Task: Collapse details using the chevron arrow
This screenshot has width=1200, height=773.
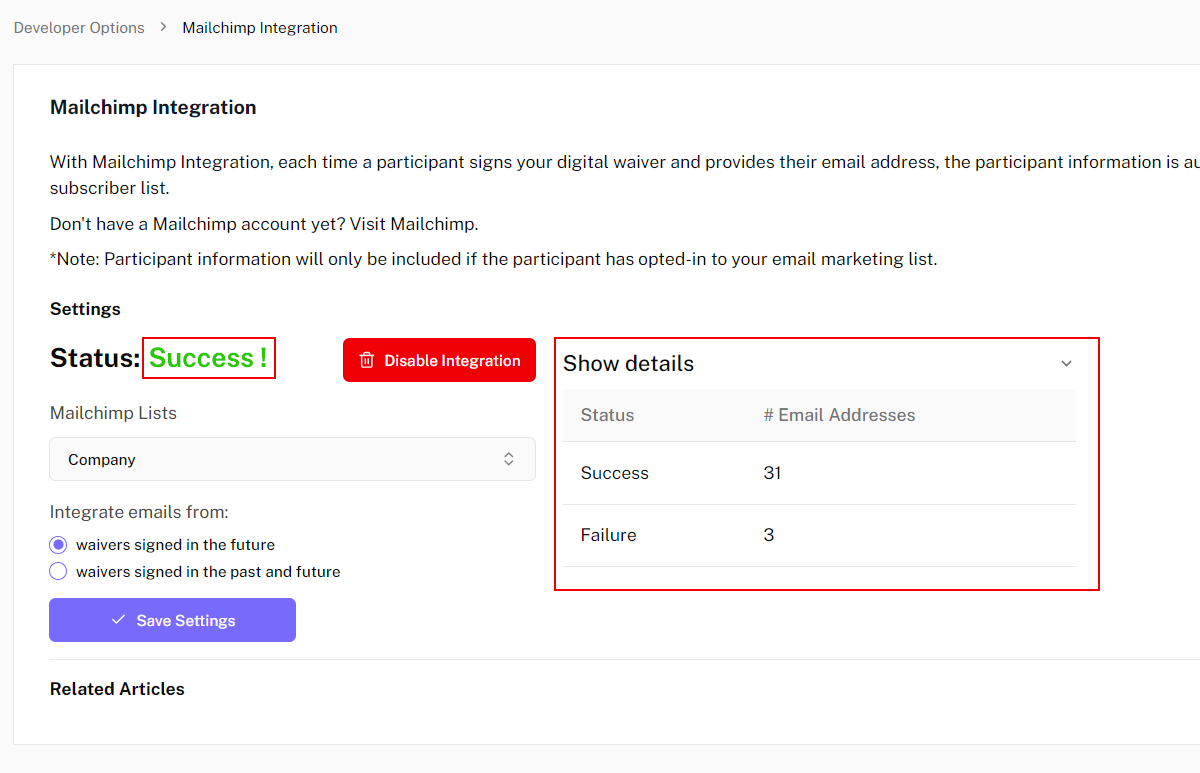Action: tap(1066, 363)
